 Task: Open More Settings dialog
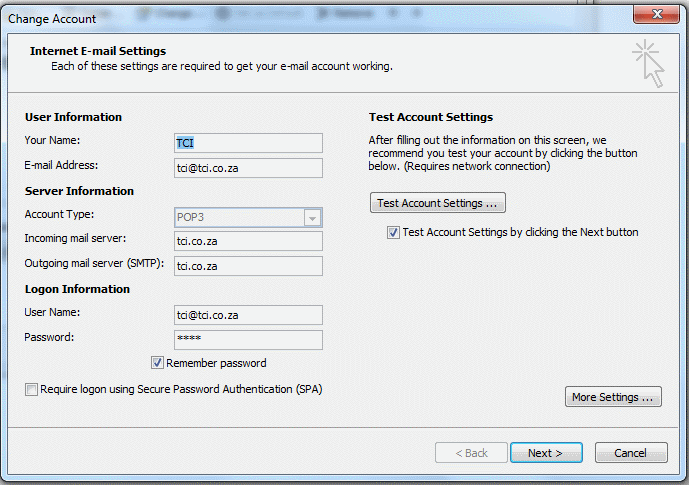(613, 397)
